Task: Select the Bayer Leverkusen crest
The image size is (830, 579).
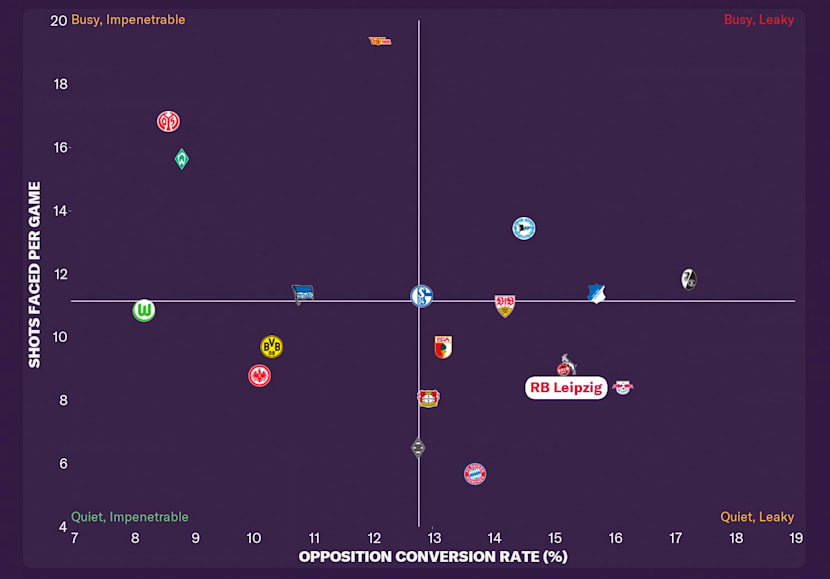Action: 428,398
